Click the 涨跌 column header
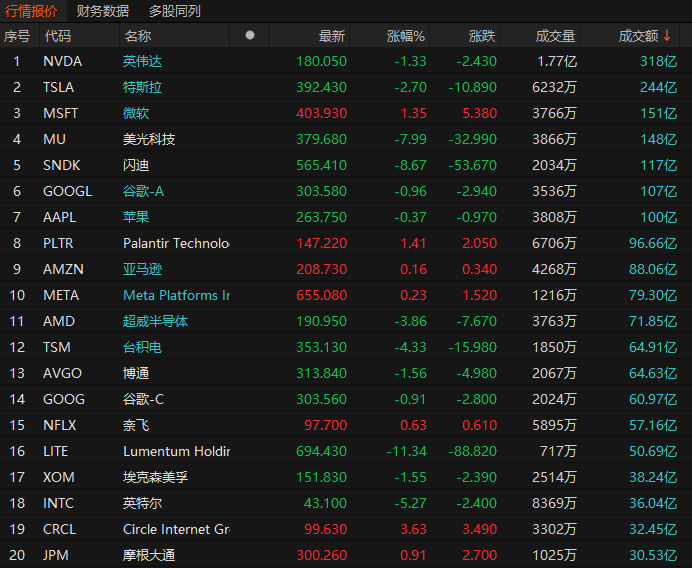This screenshot has width=692, height=568. pos(482,36)
